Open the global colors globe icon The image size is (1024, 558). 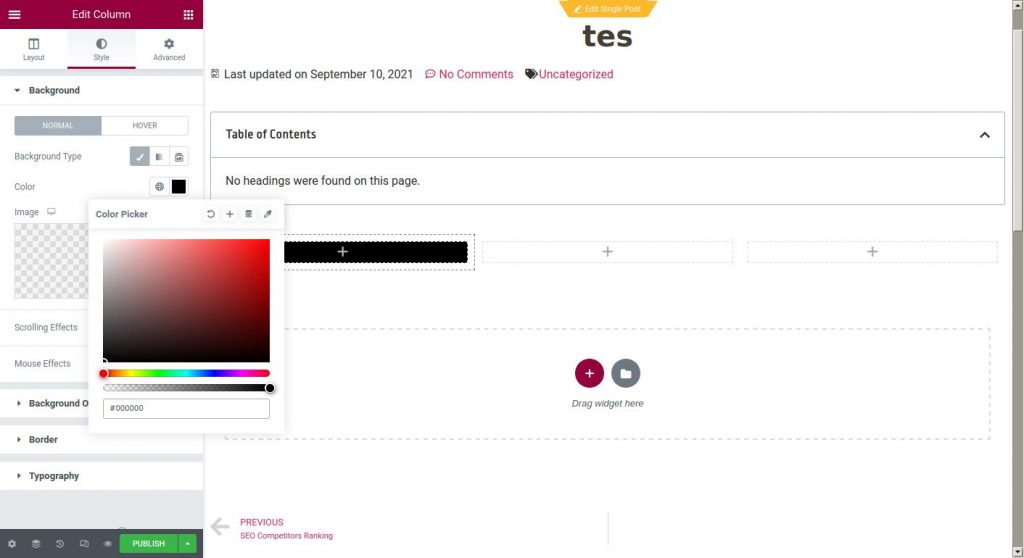[159, 186]
